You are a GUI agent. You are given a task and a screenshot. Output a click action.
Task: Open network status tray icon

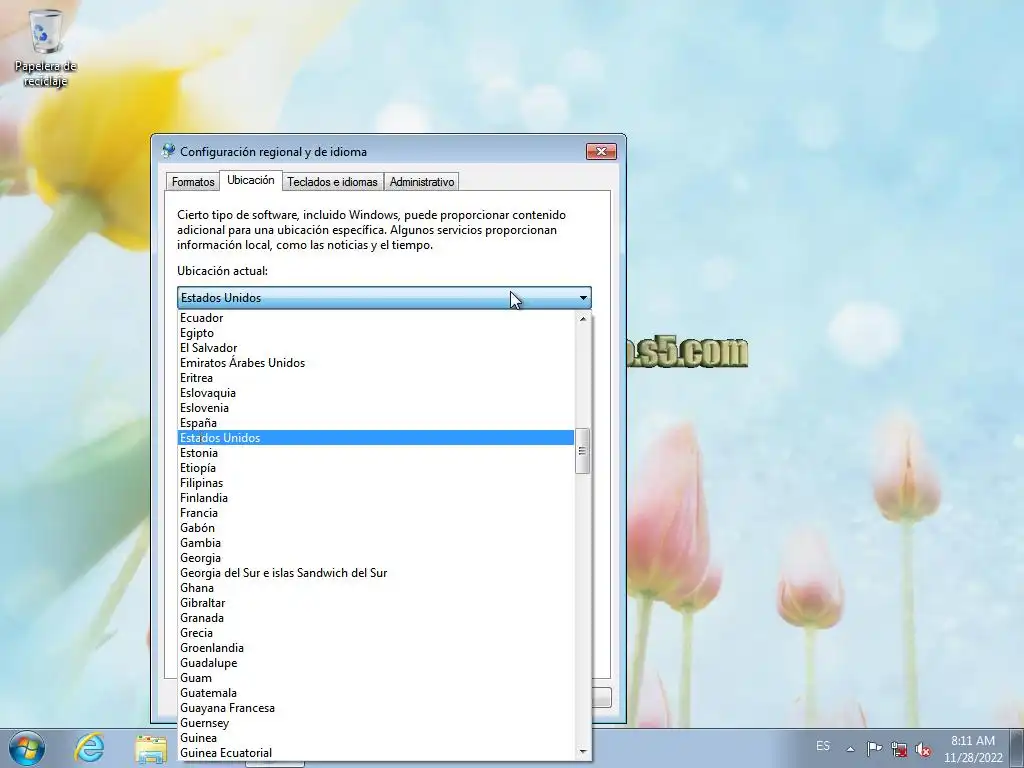(x=899, y=748)
